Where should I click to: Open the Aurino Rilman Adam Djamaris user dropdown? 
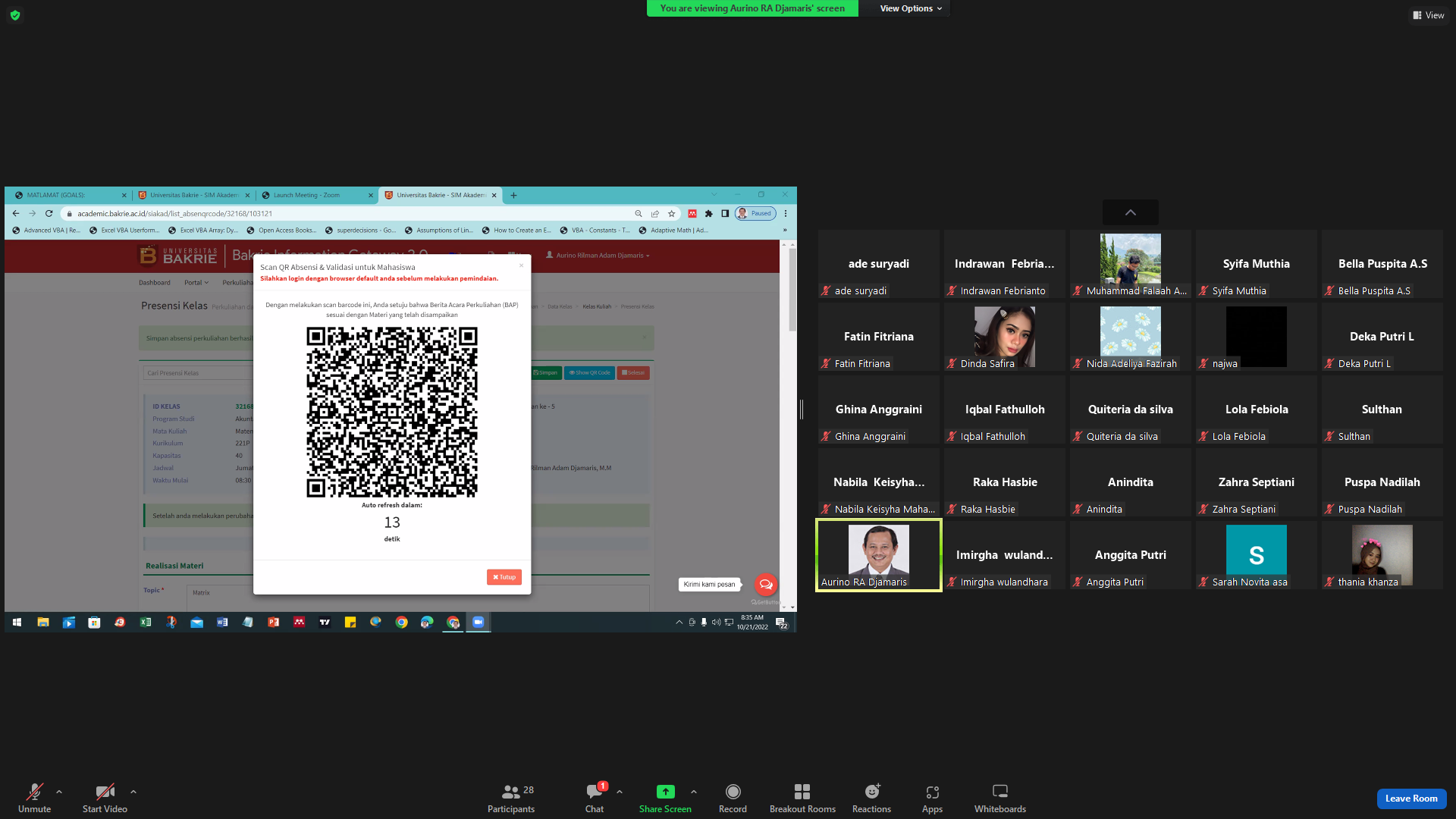tap(598, 256)
